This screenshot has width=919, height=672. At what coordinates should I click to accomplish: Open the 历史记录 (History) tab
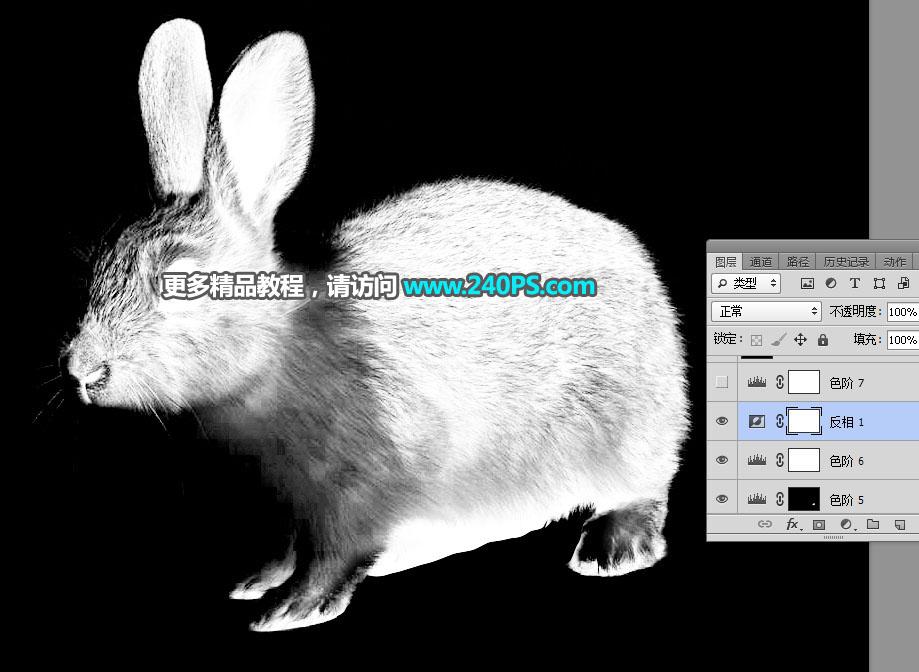[x=846, y=262]
